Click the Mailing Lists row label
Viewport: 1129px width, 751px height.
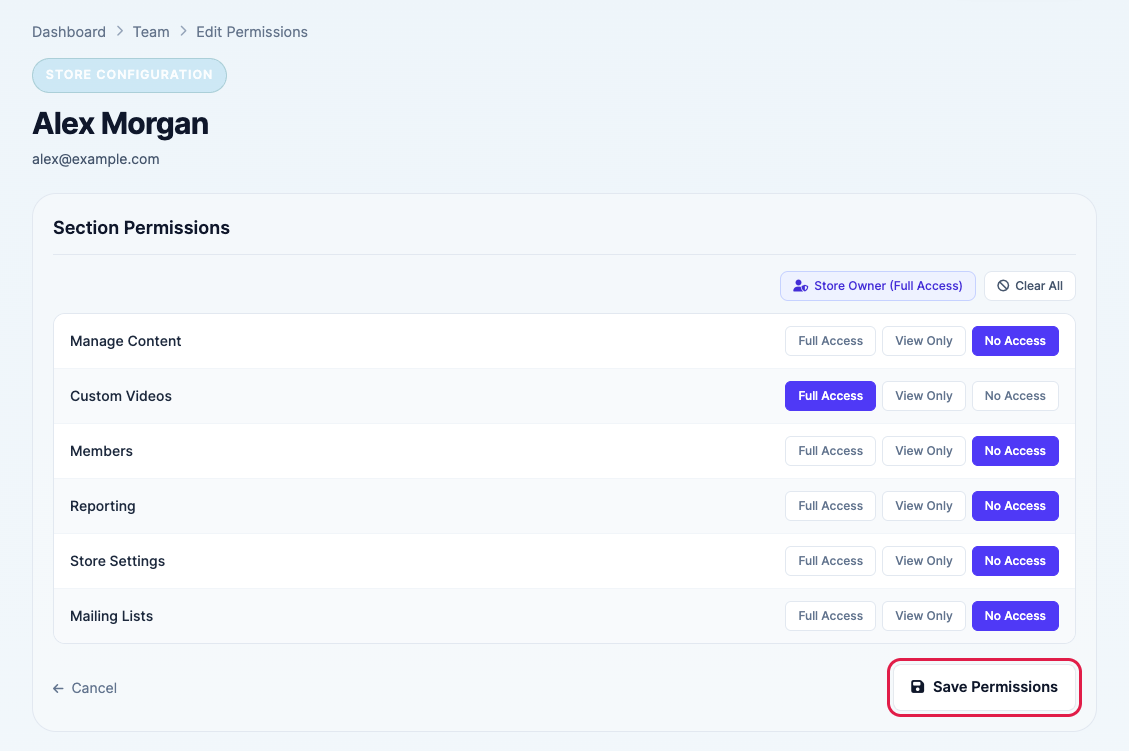pos(112,616)
